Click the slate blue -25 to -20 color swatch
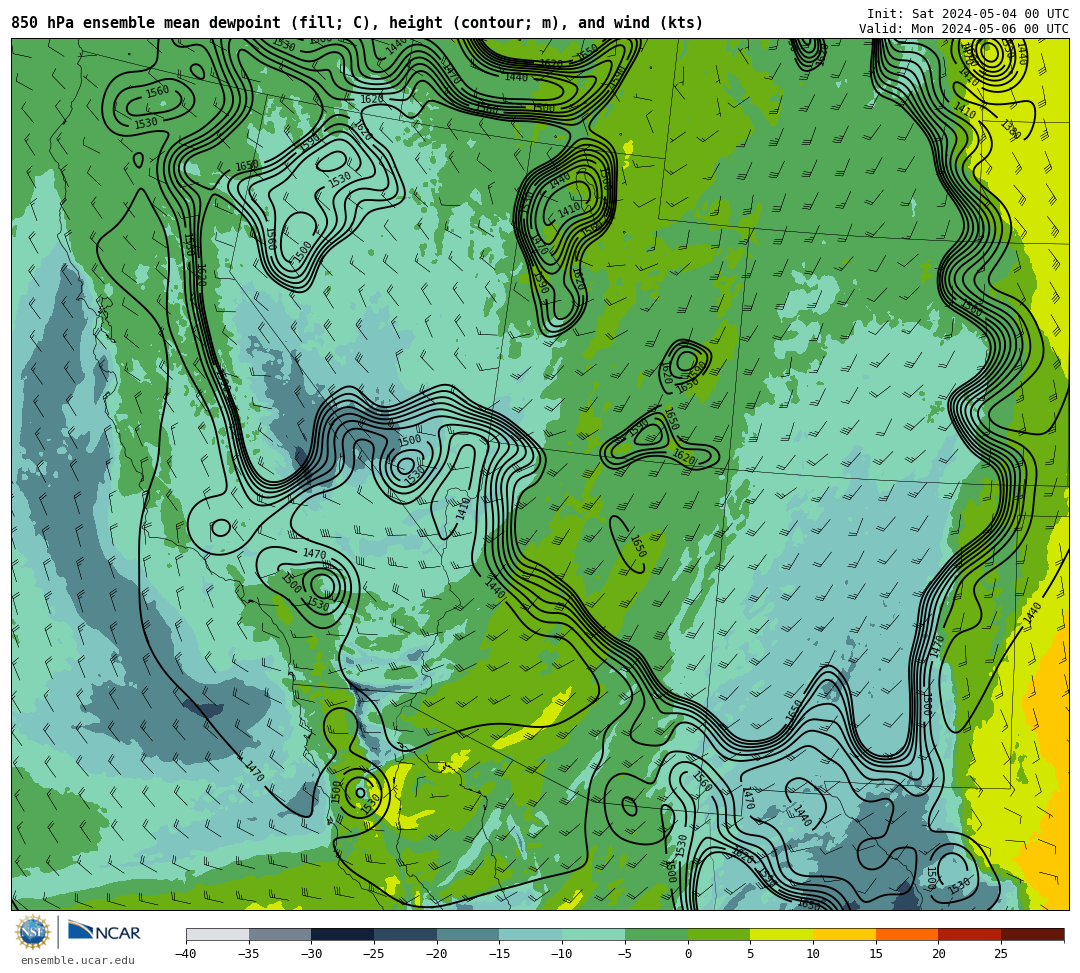1080x973 pixels. tap(405, 934)
